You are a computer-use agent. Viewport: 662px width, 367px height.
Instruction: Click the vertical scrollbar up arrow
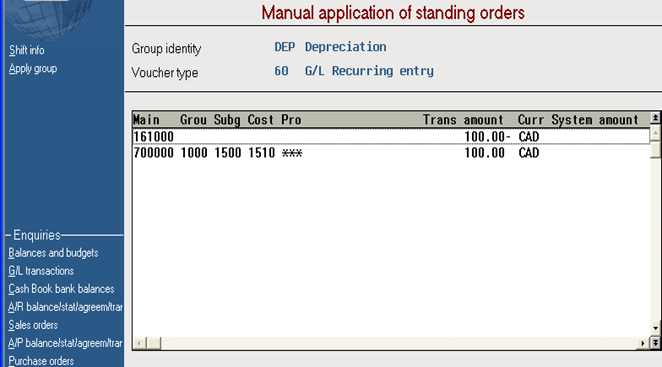655,133
